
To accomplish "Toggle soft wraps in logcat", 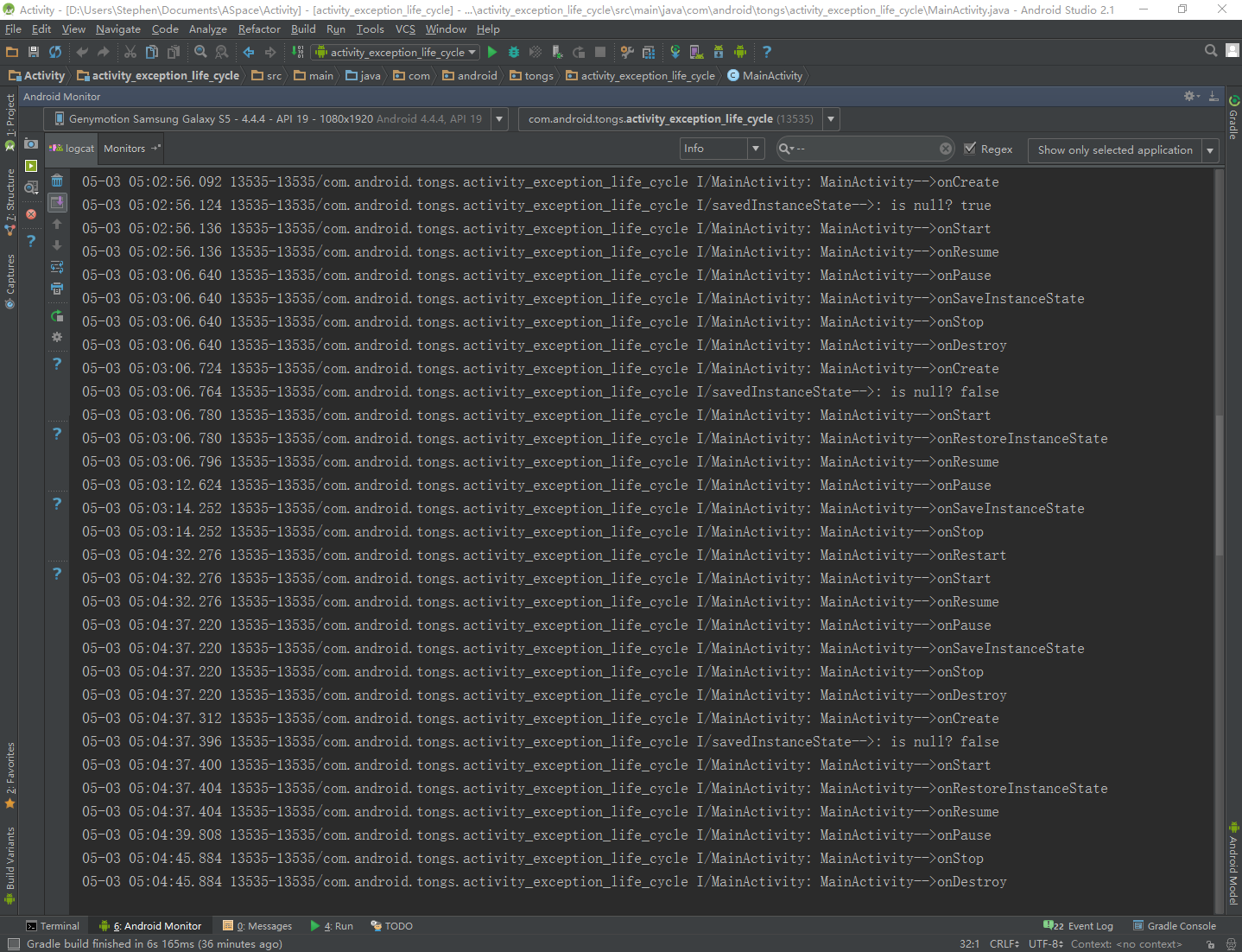I will coord(57,267).
